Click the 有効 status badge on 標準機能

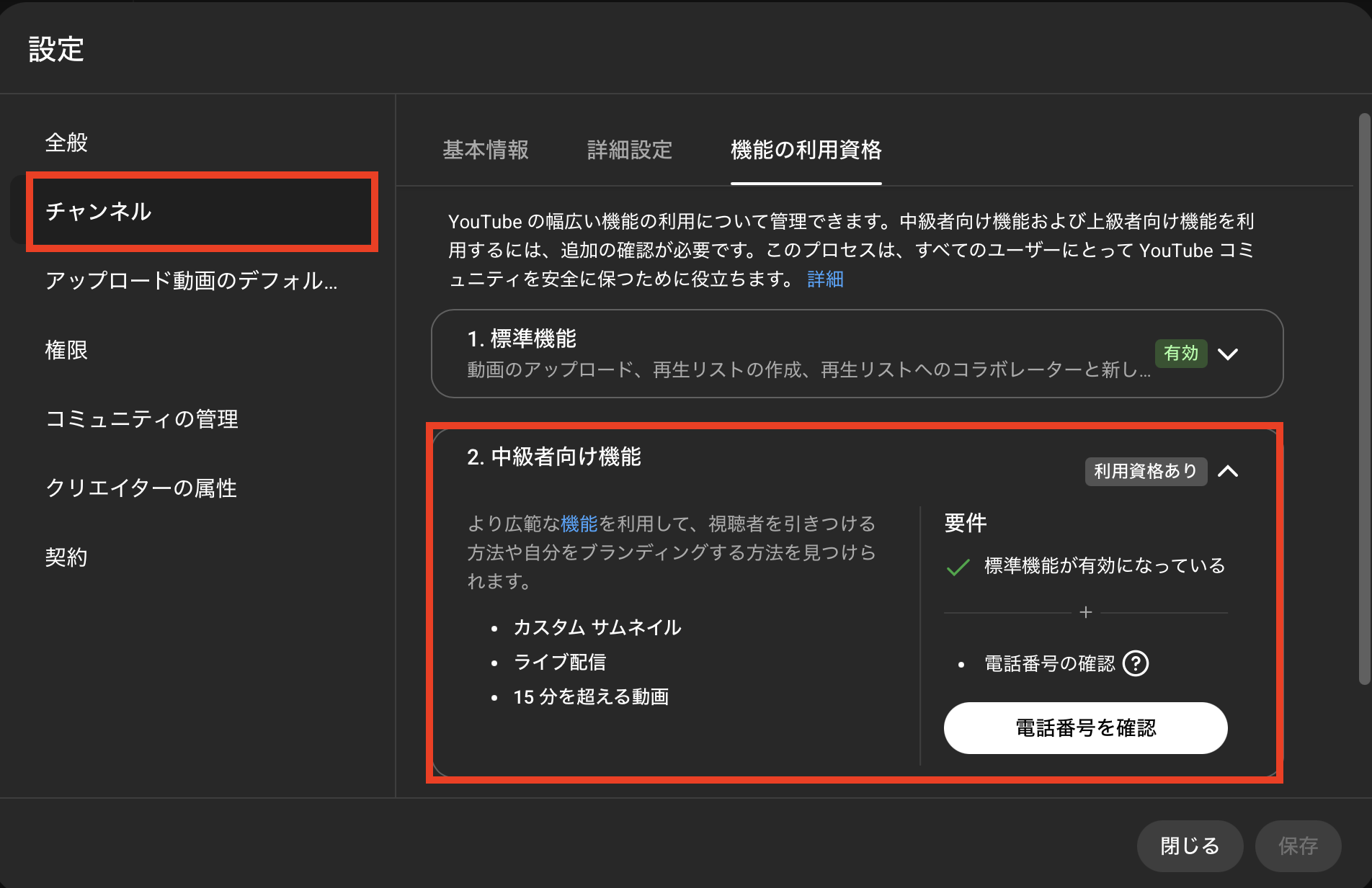1181,354
